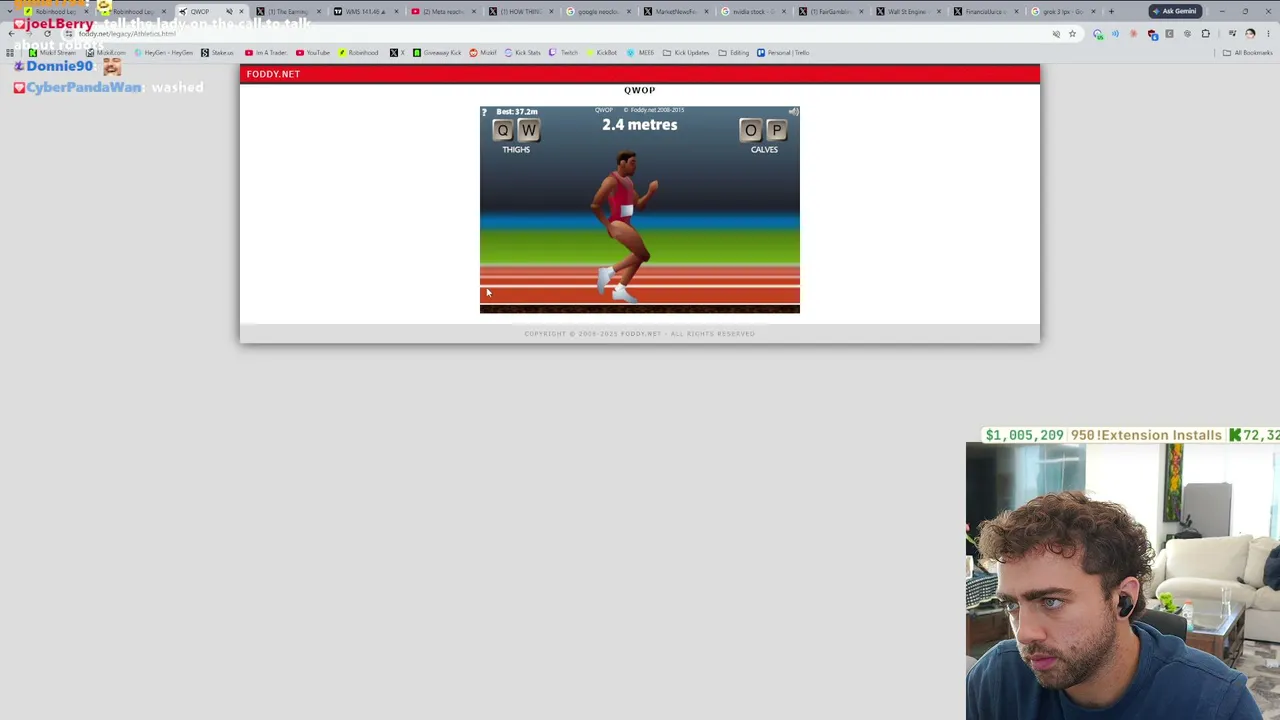Switch to the Meta YouTube tab
This screenshot has width=1280, height=720.
click(x=443, y=12)
